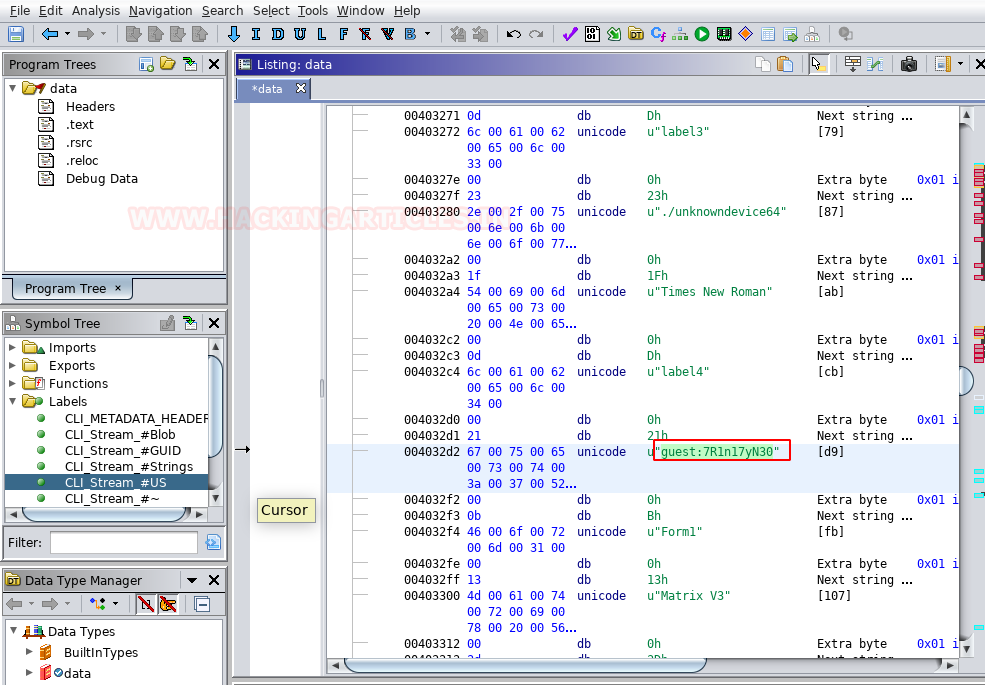The width and height of the screenshot is (985, 685).
Task: Click the blue down arrow navigation direction icon
Action: click(234, 34)
